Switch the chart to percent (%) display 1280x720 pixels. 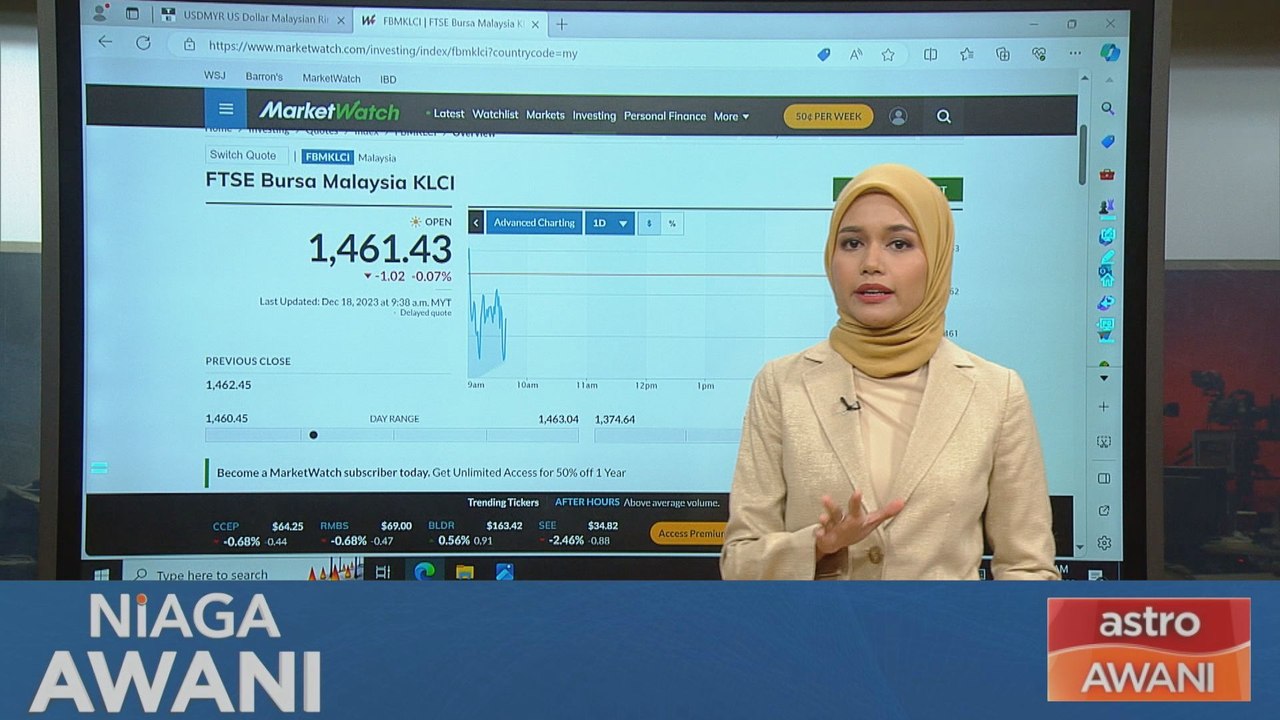point(672,223)
